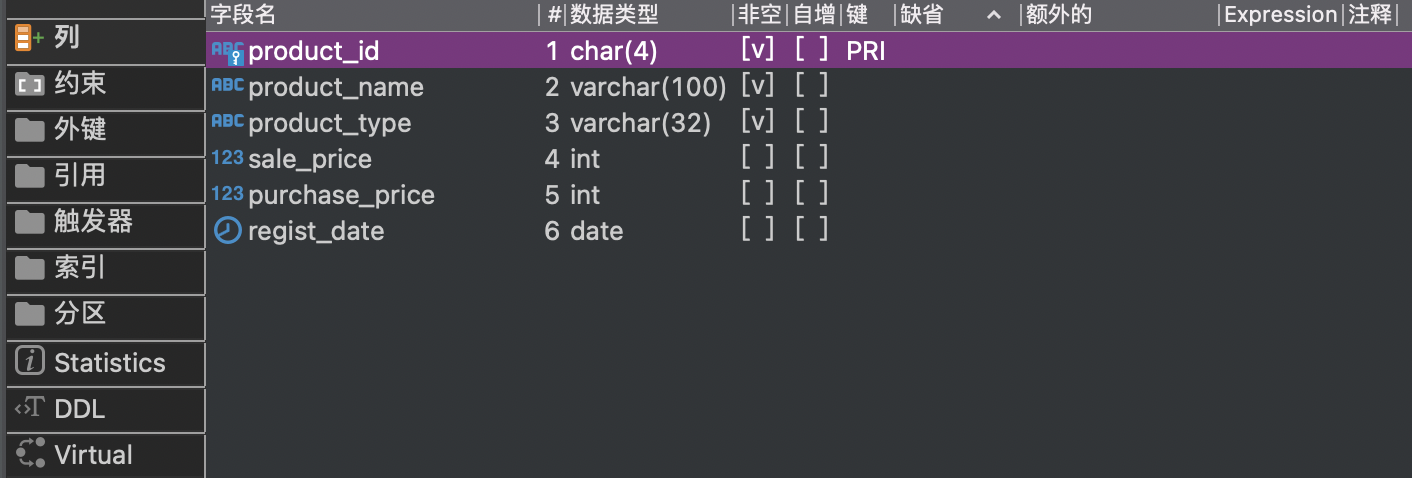Click the clock icon beside regist_date

[x=228, y=231]
